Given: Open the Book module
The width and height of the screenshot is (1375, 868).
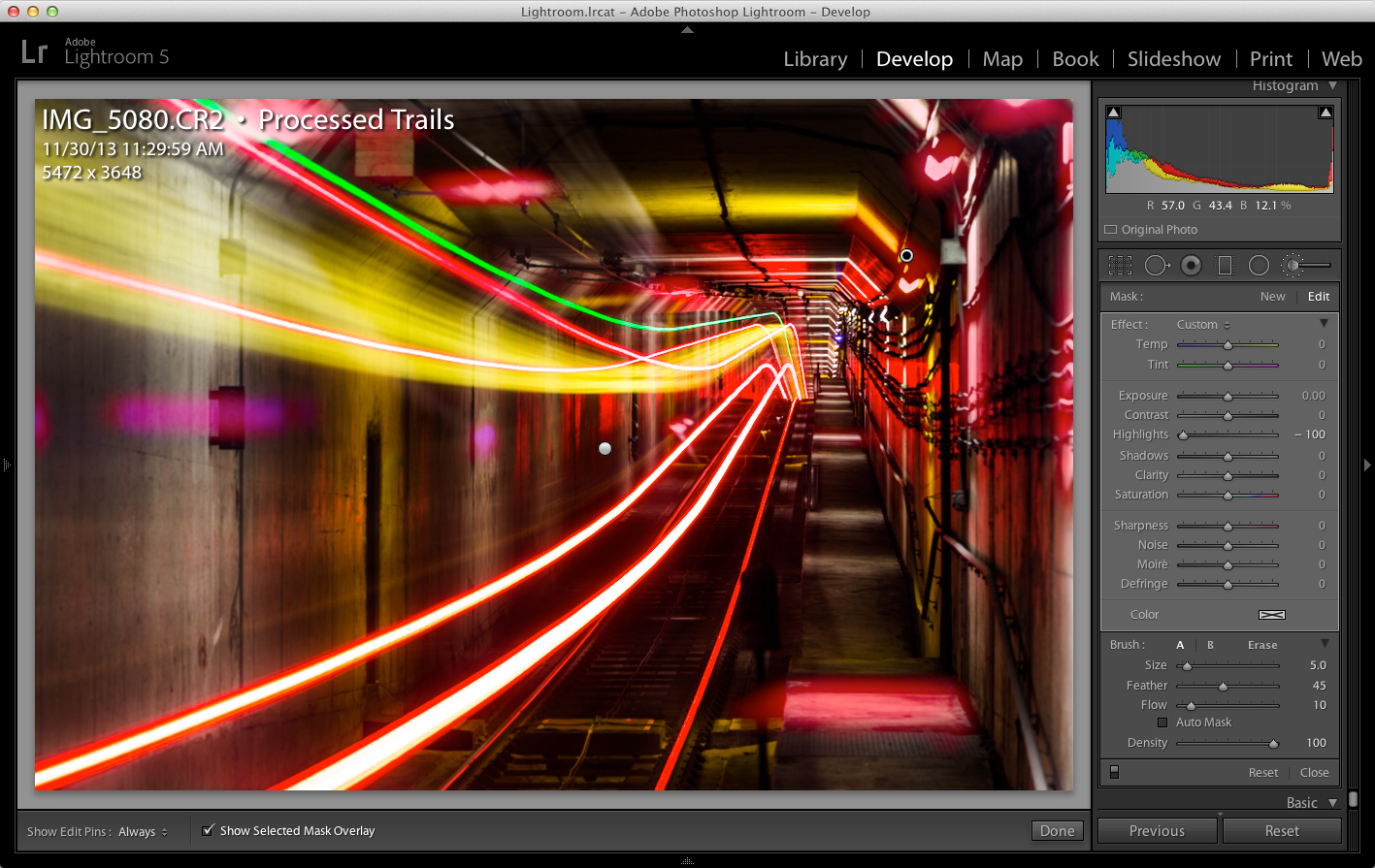Looking at the screenshot, I should tap(1075, 59).
